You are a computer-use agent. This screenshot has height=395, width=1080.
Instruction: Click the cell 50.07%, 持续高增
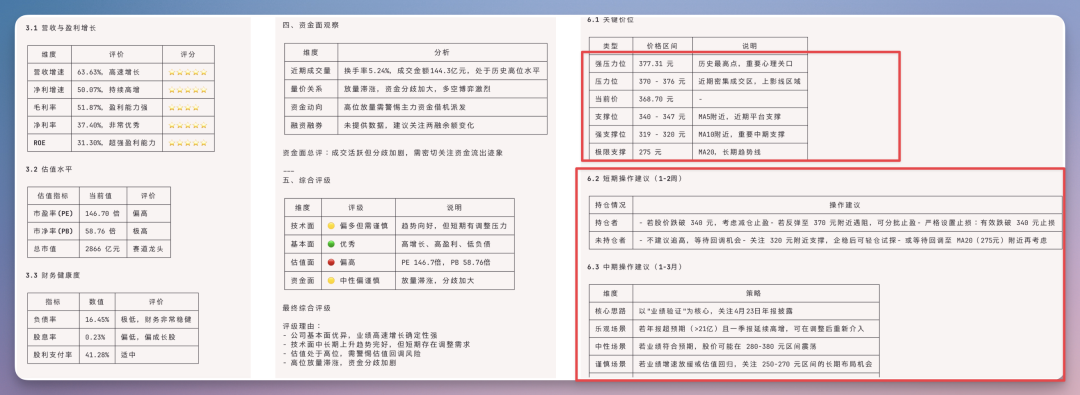pyautogui.click(x=116, y=90)
